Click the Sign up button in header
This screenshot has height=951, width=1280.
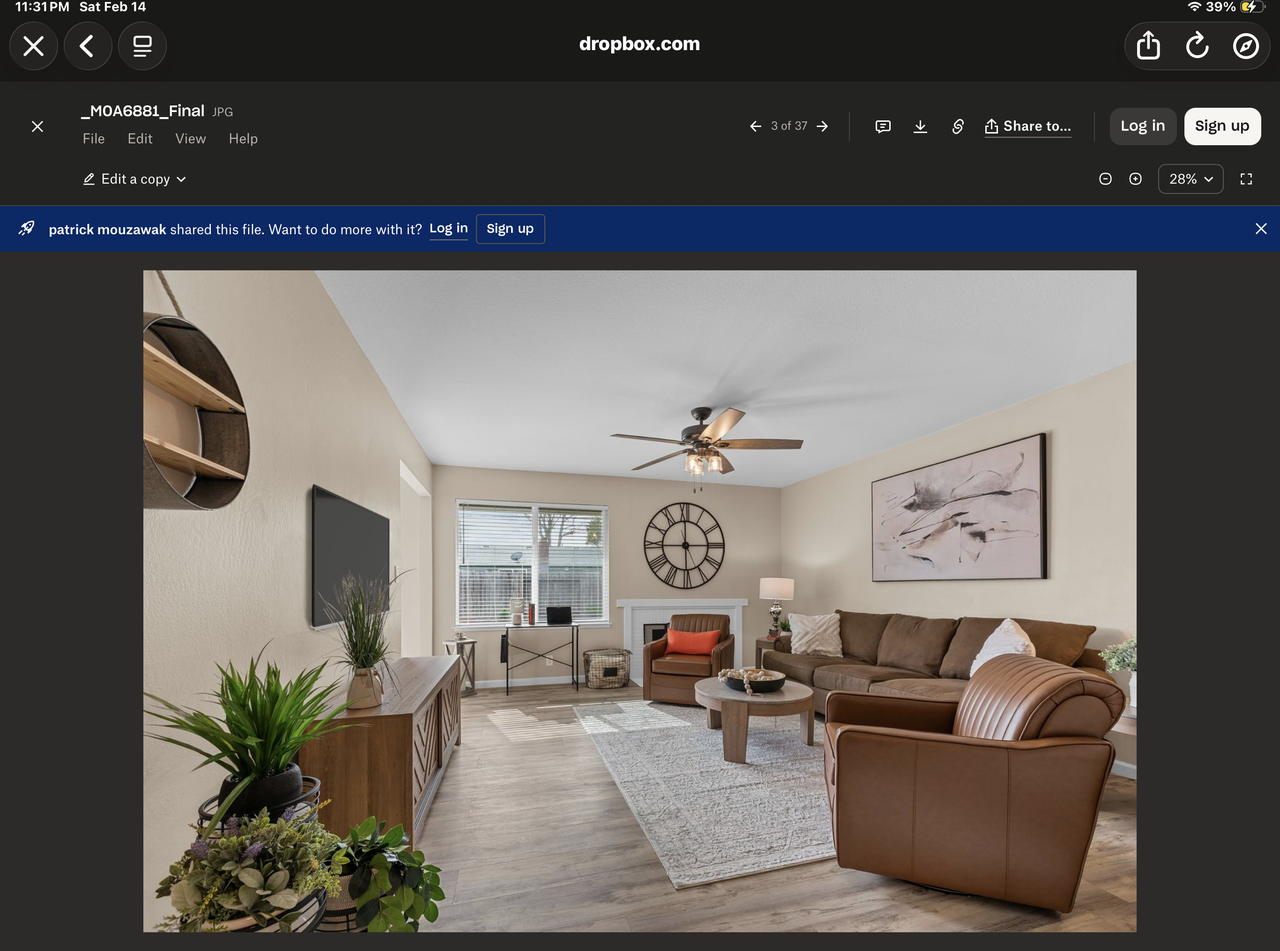tap(1221, 126)
